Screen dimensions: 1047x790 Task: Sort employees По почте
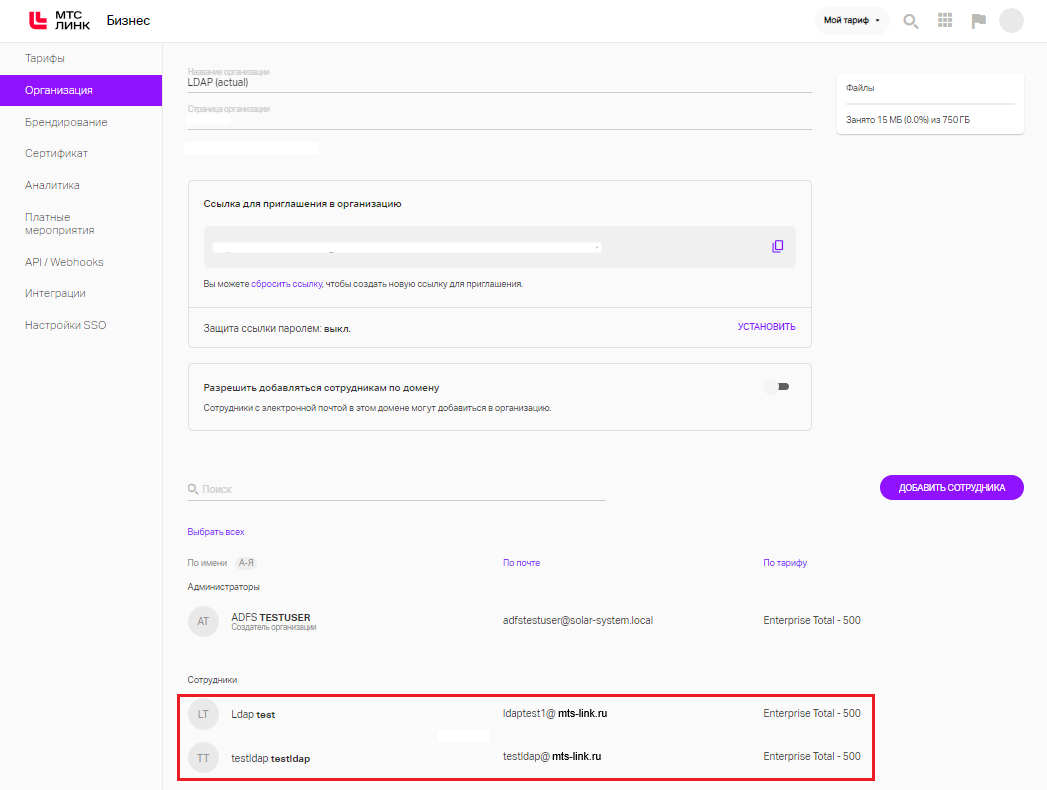point(521,563)
